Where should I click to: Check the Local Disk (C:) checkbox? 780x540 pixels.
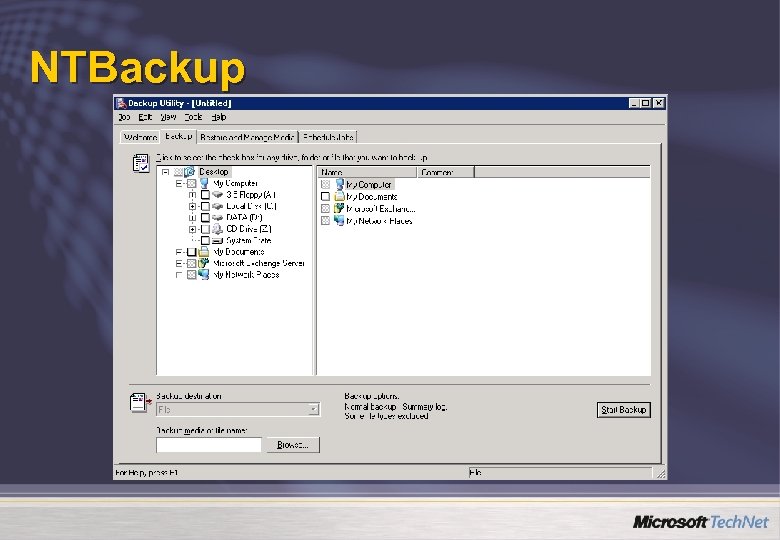coord(205,206)
